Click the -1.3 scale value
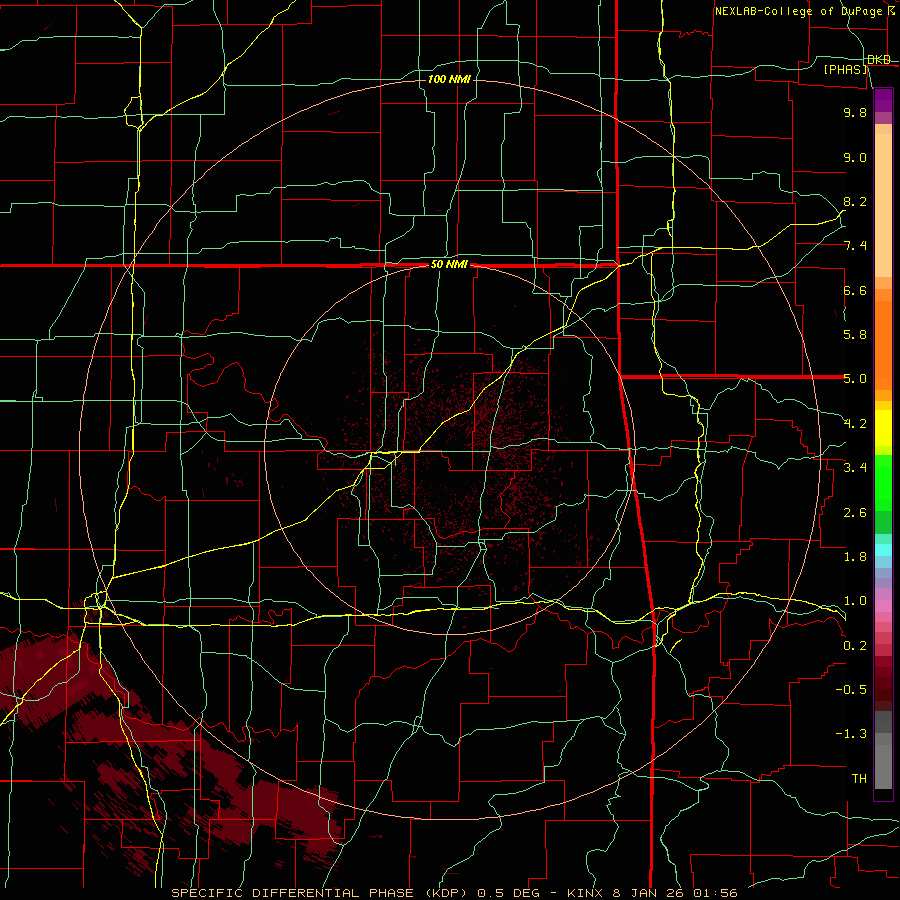The image size is (900, 900). pos(851,734)
